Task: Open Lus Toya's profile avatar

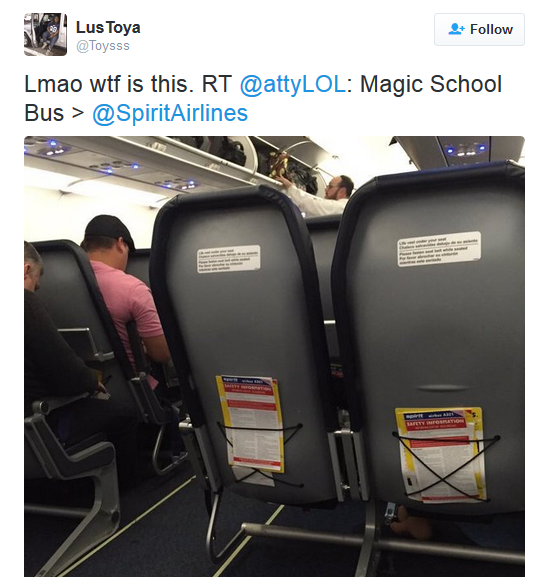Action: pyautogui.click(x=45, y=34)
